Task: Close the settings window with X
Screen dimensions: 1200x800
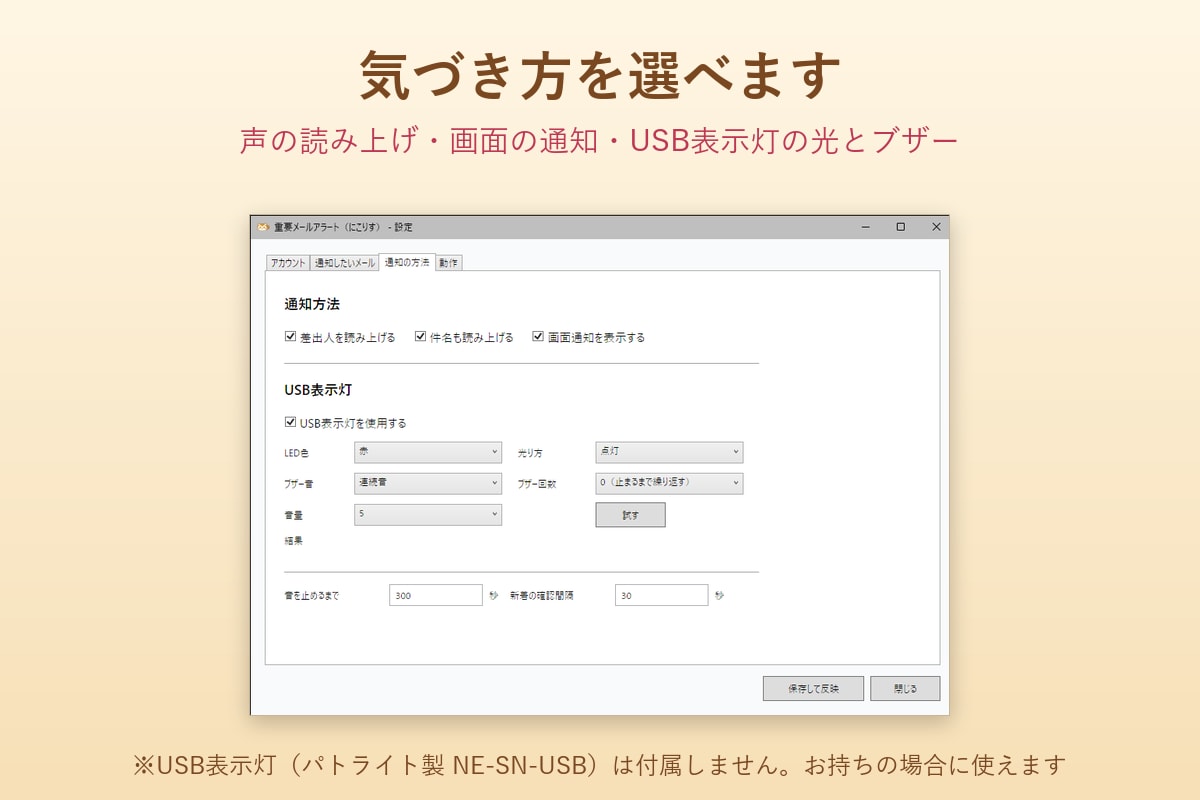Action: click(936, 227)
